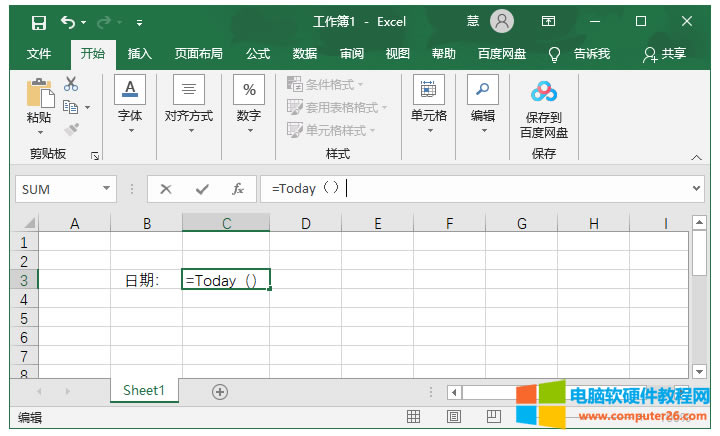Expand the Name Box dropdown showing SUM
The width and height of the screenshot is (720, 436).
tap(107, 189)
